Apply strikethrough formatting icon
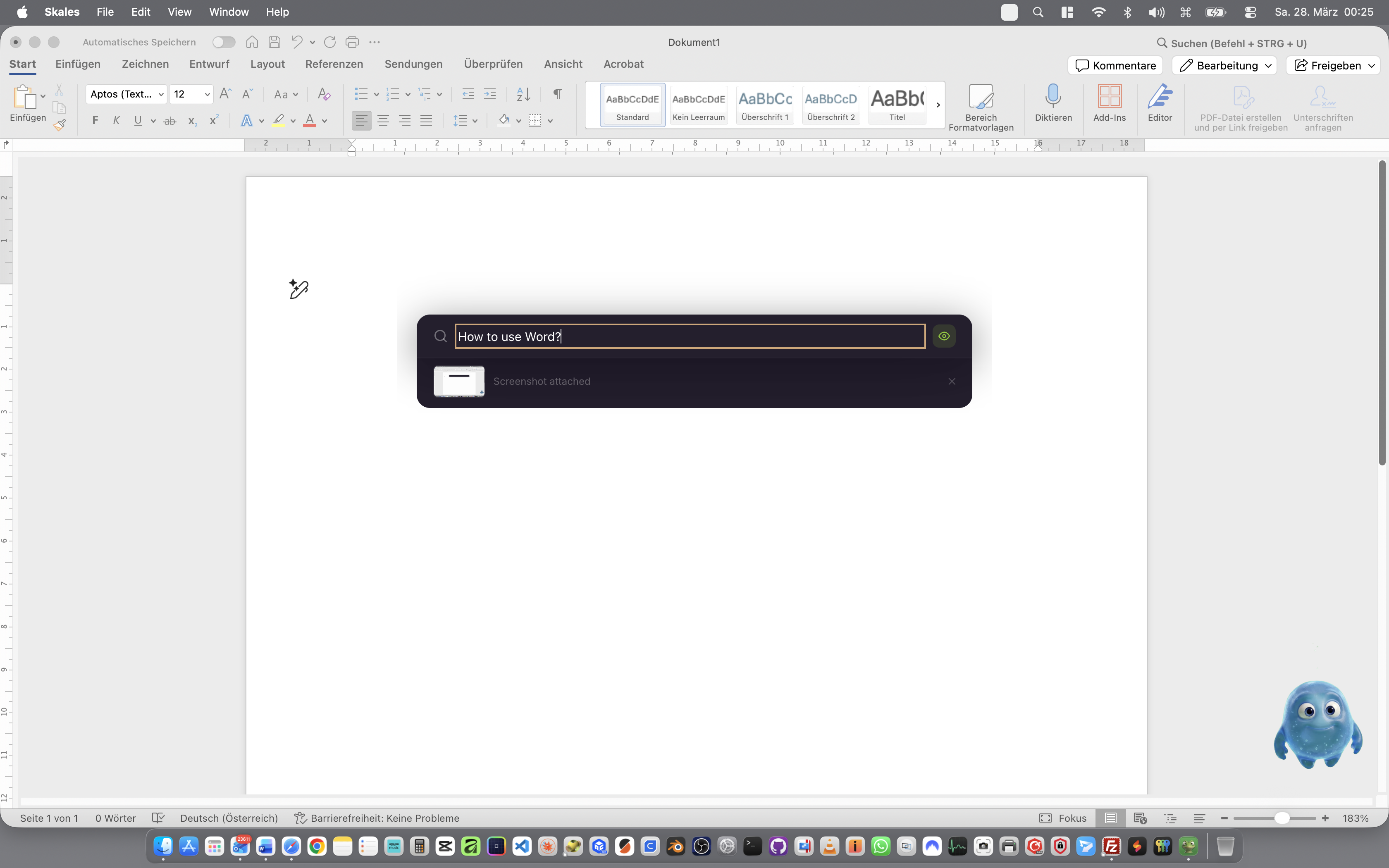This screenshot has width=1389, height=868. tap(169, 121)
